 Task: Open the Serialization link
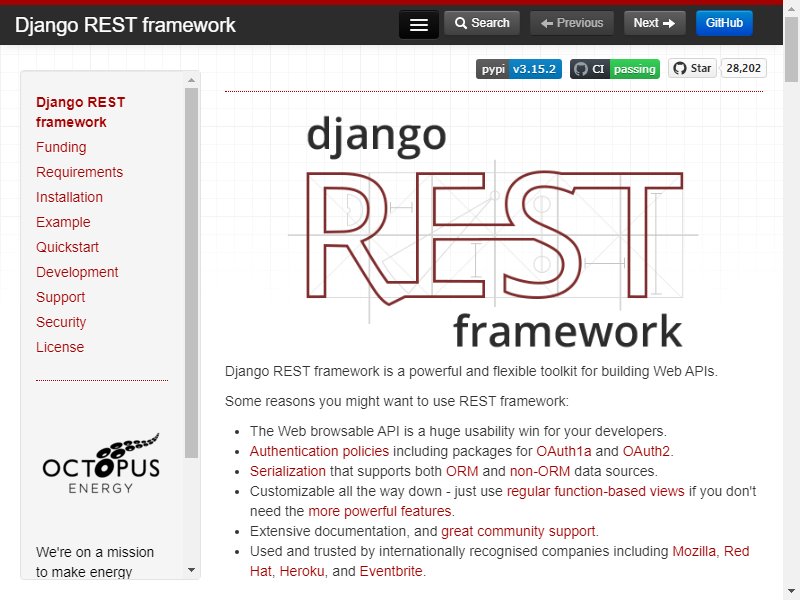[x=288, y=471]
